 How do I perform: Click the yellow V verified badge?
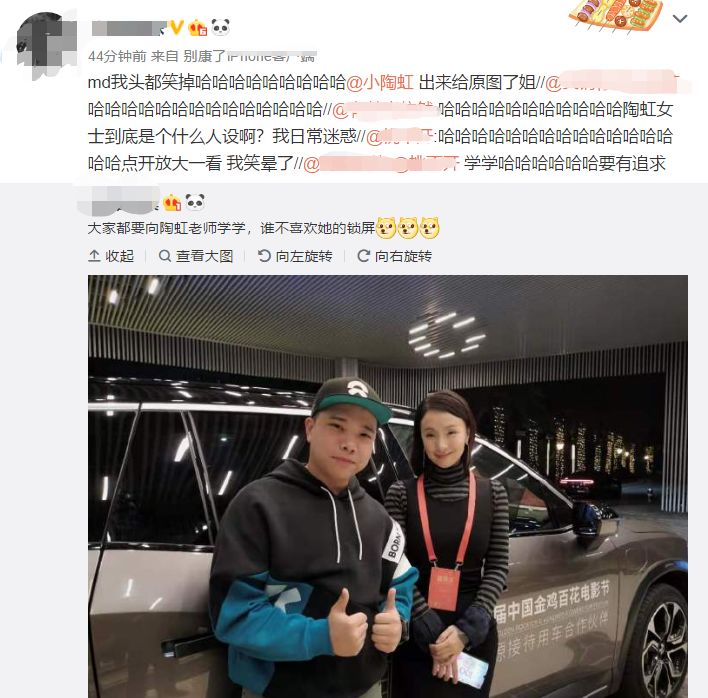tap(175, 28)
